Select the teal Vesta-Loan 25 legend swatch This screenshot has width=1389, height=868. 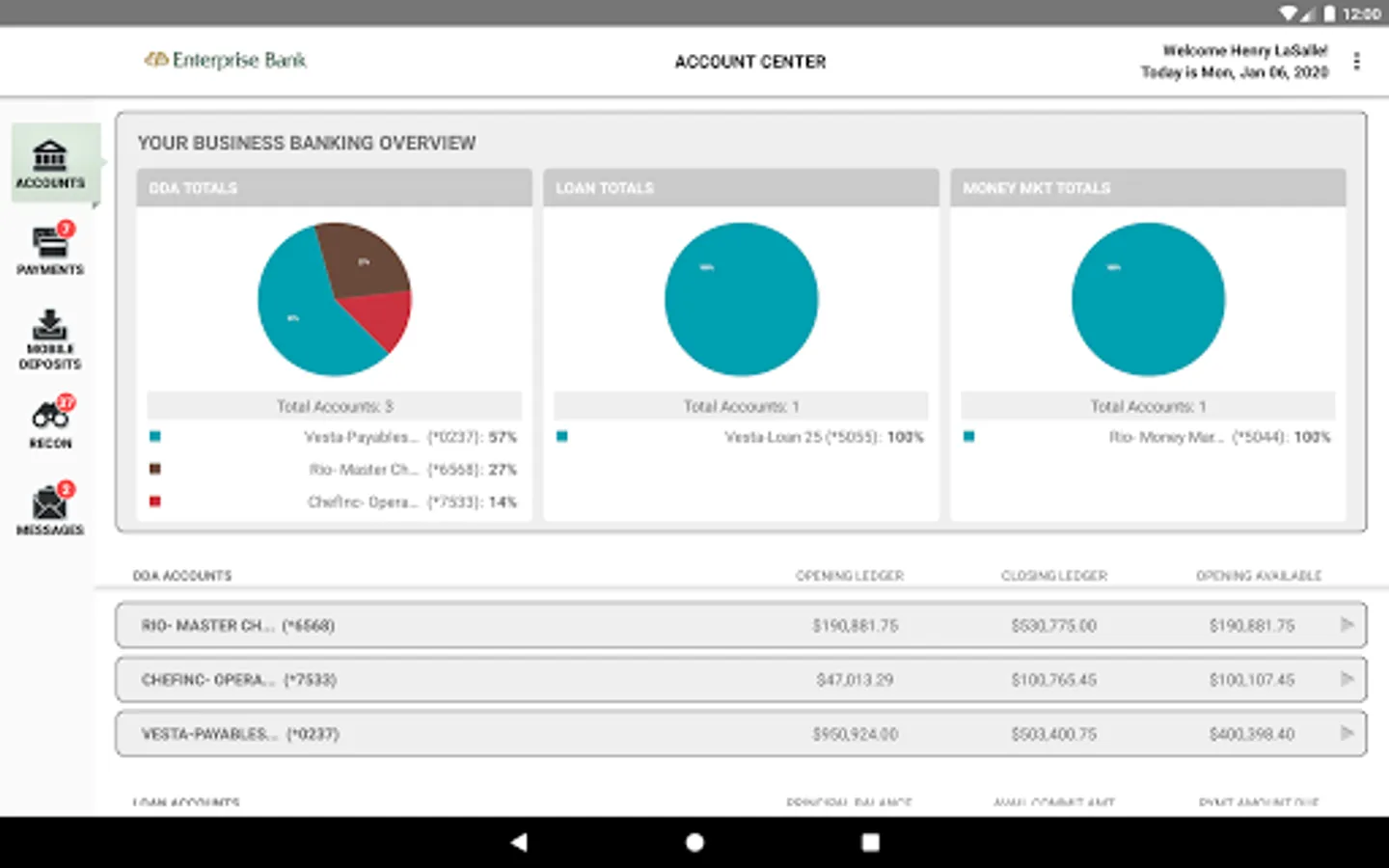[x=562, y=437]
